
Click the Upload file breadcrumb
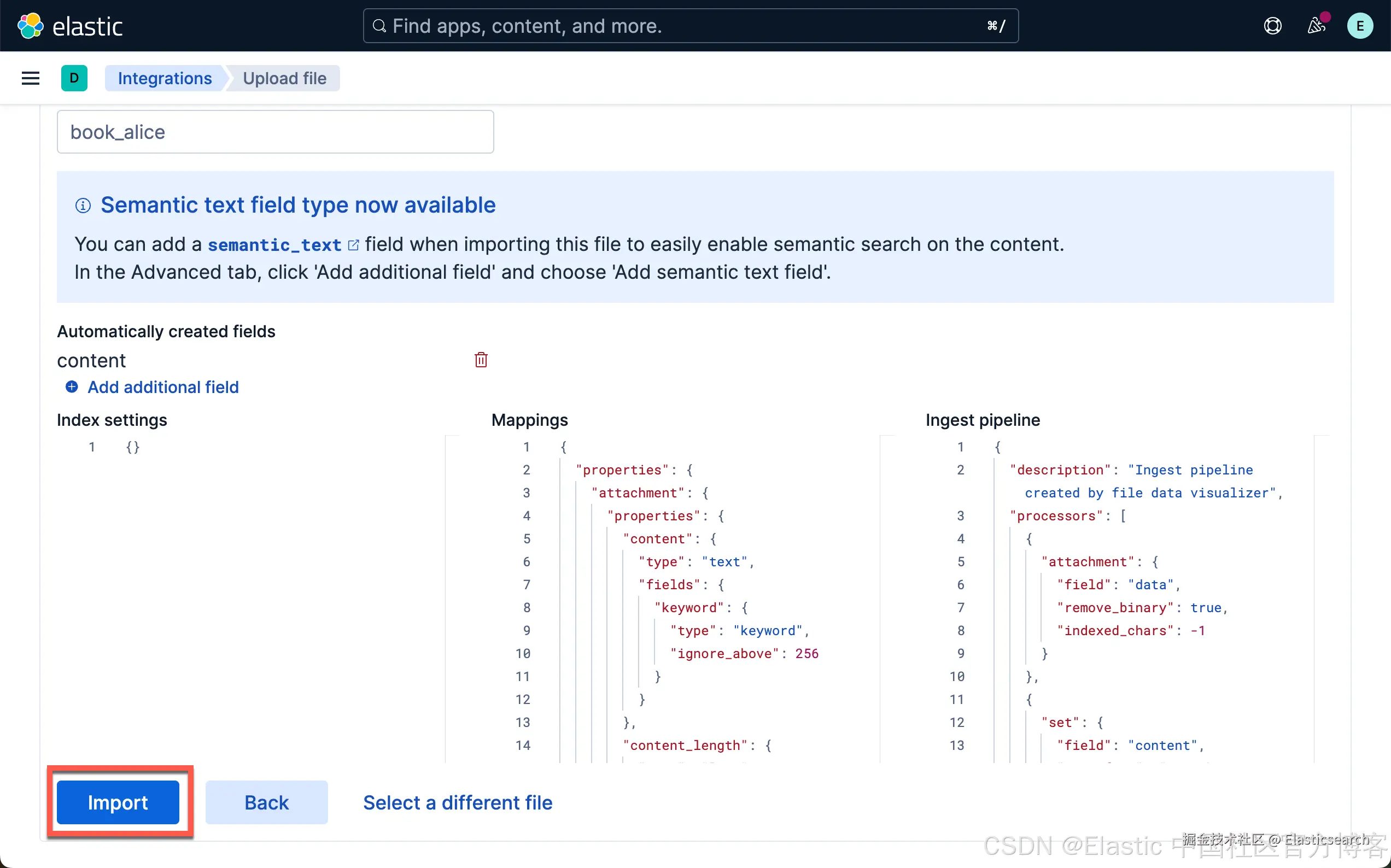[x=284, y=78]
